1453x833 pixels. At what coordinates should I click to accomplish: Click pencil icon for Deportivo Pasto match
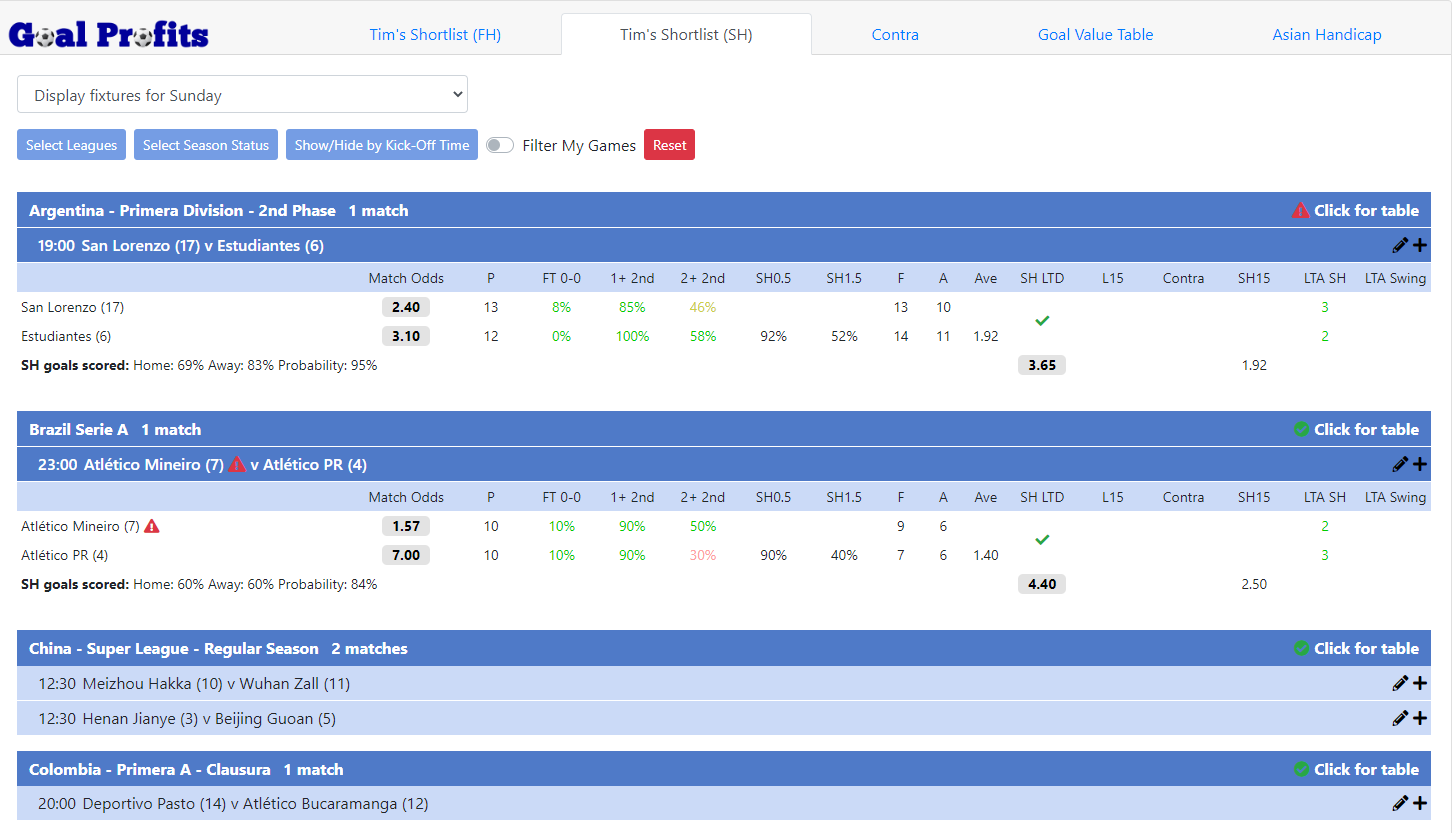(1400, 803)
